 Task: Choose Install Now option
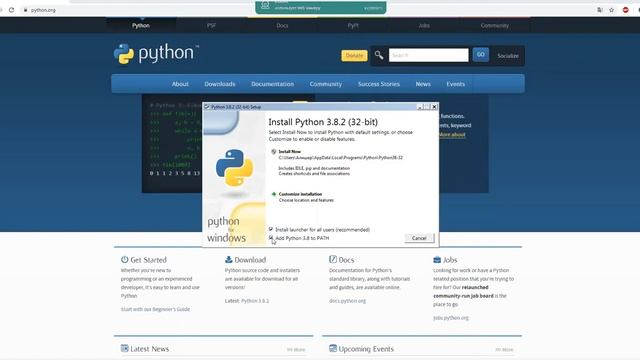point(289,151)
